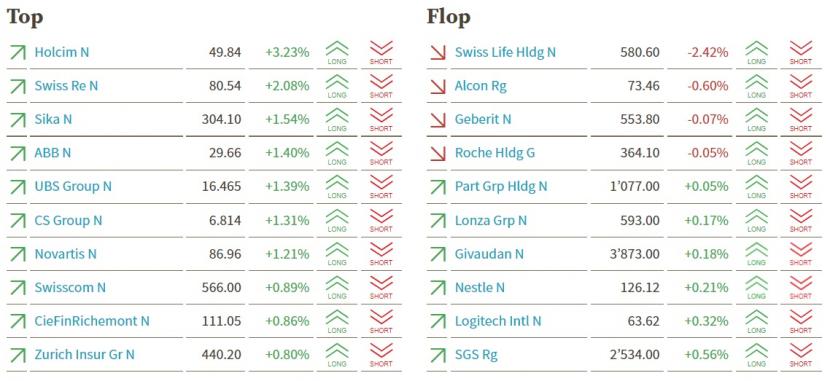Open the Logitech Intl N link
This screenshot has width=830, height=381.
498,321
